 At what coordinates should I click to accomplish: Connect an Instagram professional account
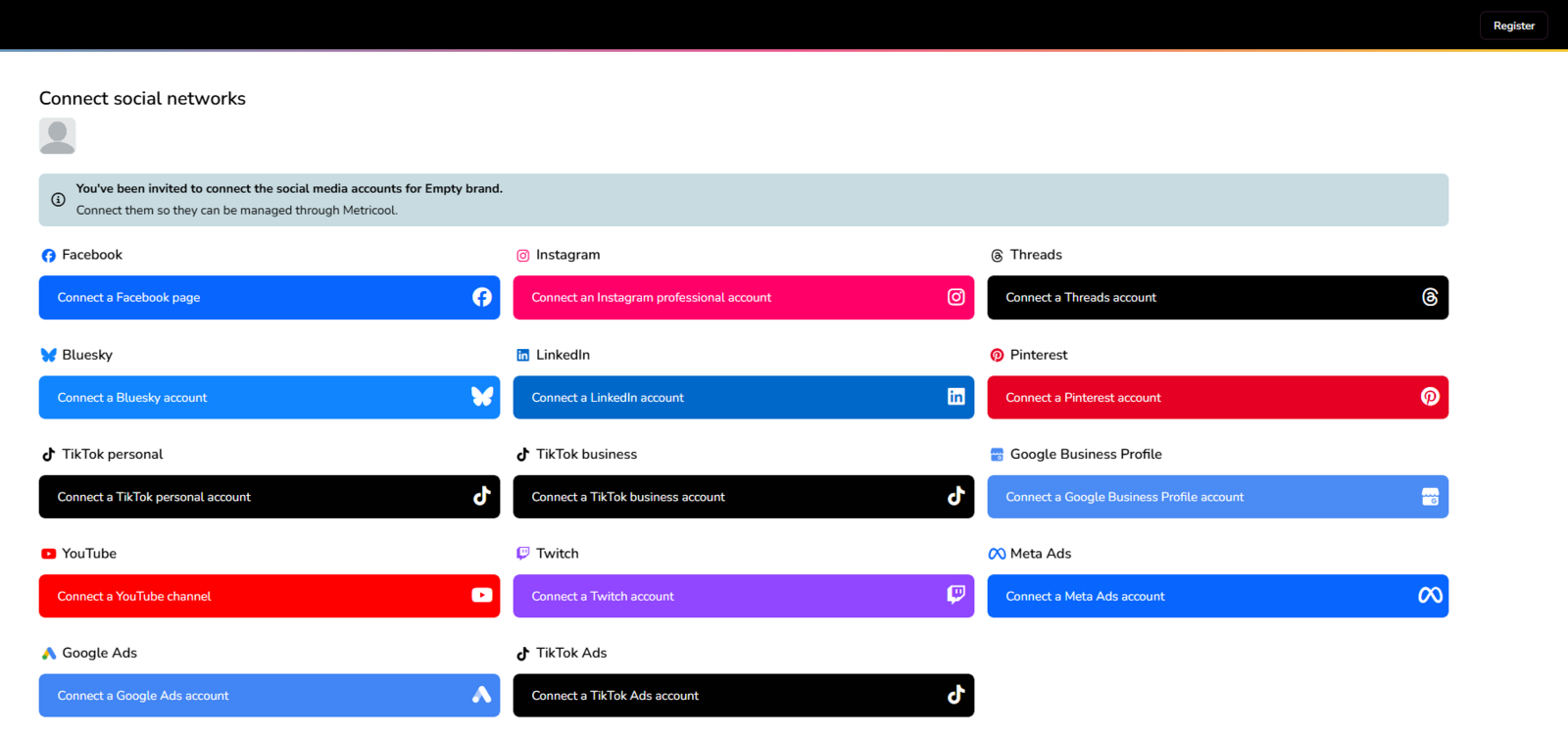(744, 297)
